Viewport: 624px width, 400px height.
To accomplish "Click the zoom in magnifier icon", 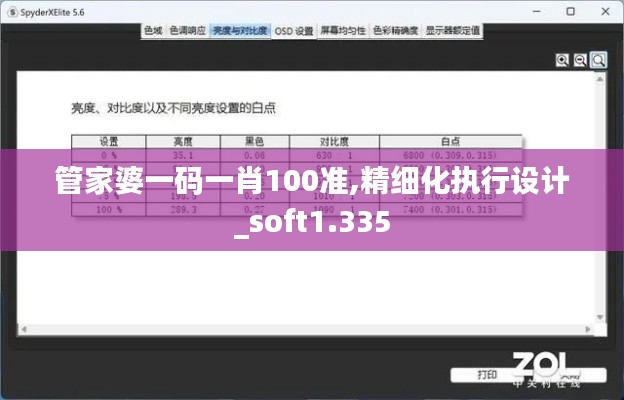I will click(x=562, y=60).
